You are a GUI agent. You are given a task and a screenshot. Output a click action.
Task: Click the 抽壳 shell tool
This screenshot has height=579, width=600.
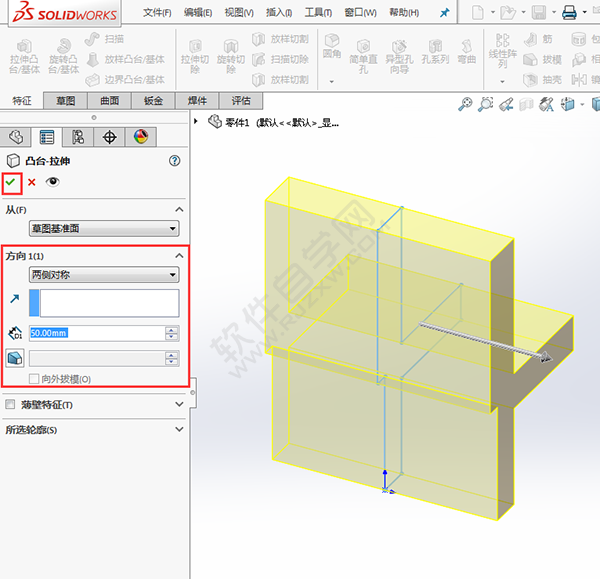[x=542, y=80]
